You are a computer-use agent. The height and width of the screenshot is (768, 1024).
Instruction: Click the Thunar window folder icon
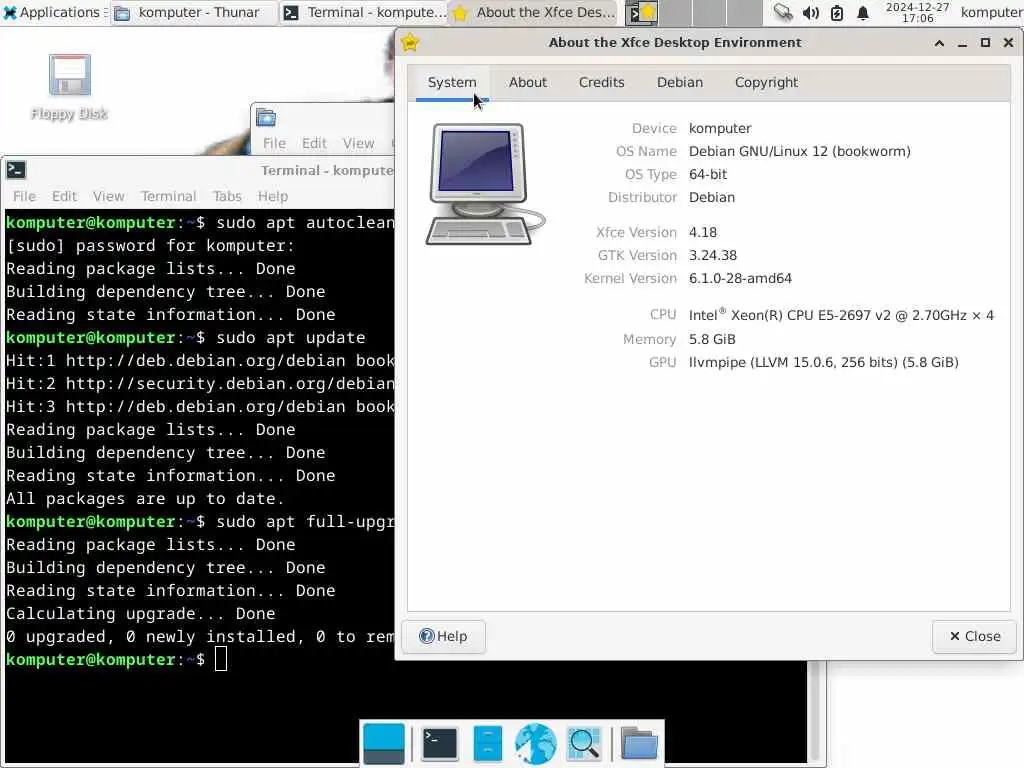point(266,118)
